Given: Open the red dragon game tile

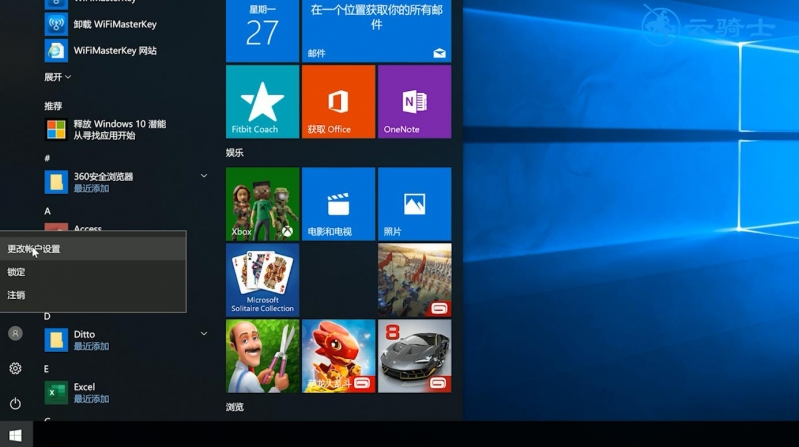Looking at the screenshot, I should [x=338, y=356].
